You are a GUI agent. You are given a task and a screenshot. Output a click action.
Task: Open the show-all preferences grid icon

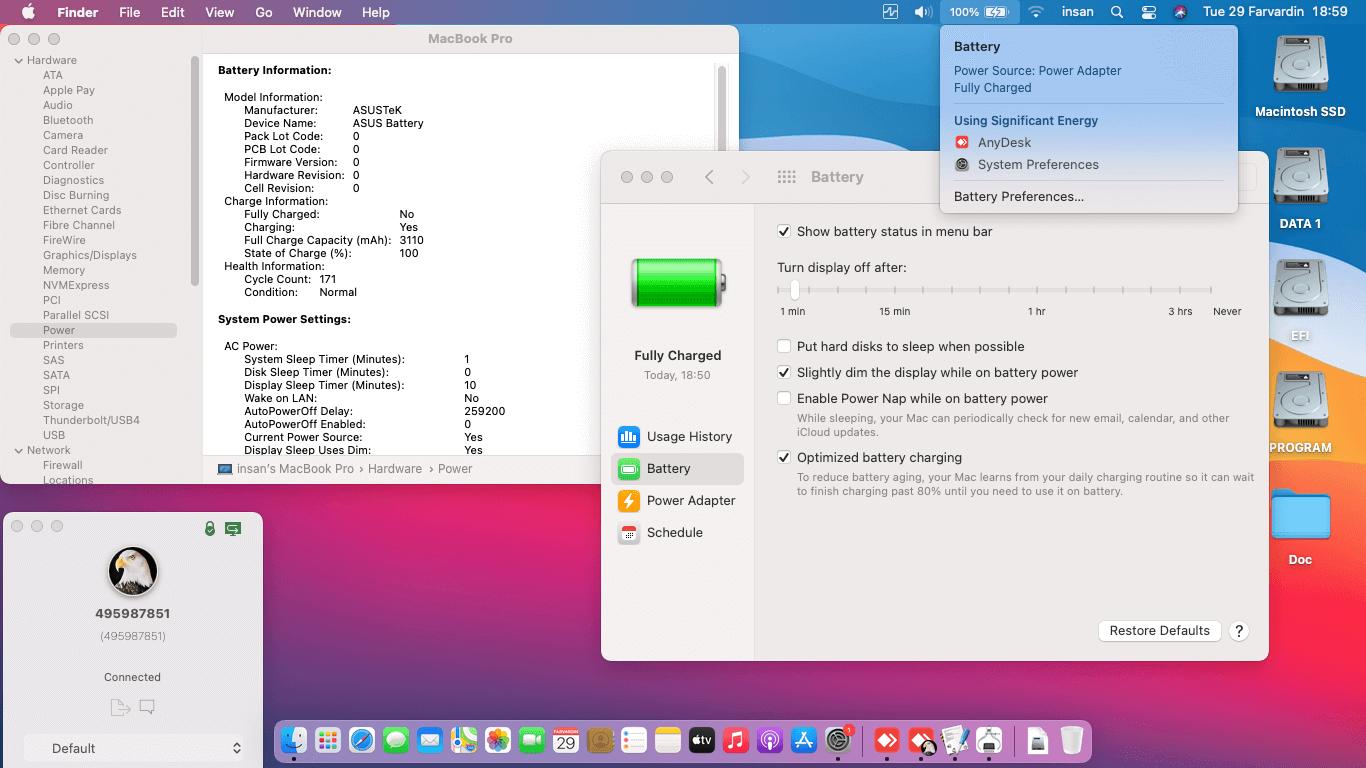click(x=786, y=177)
